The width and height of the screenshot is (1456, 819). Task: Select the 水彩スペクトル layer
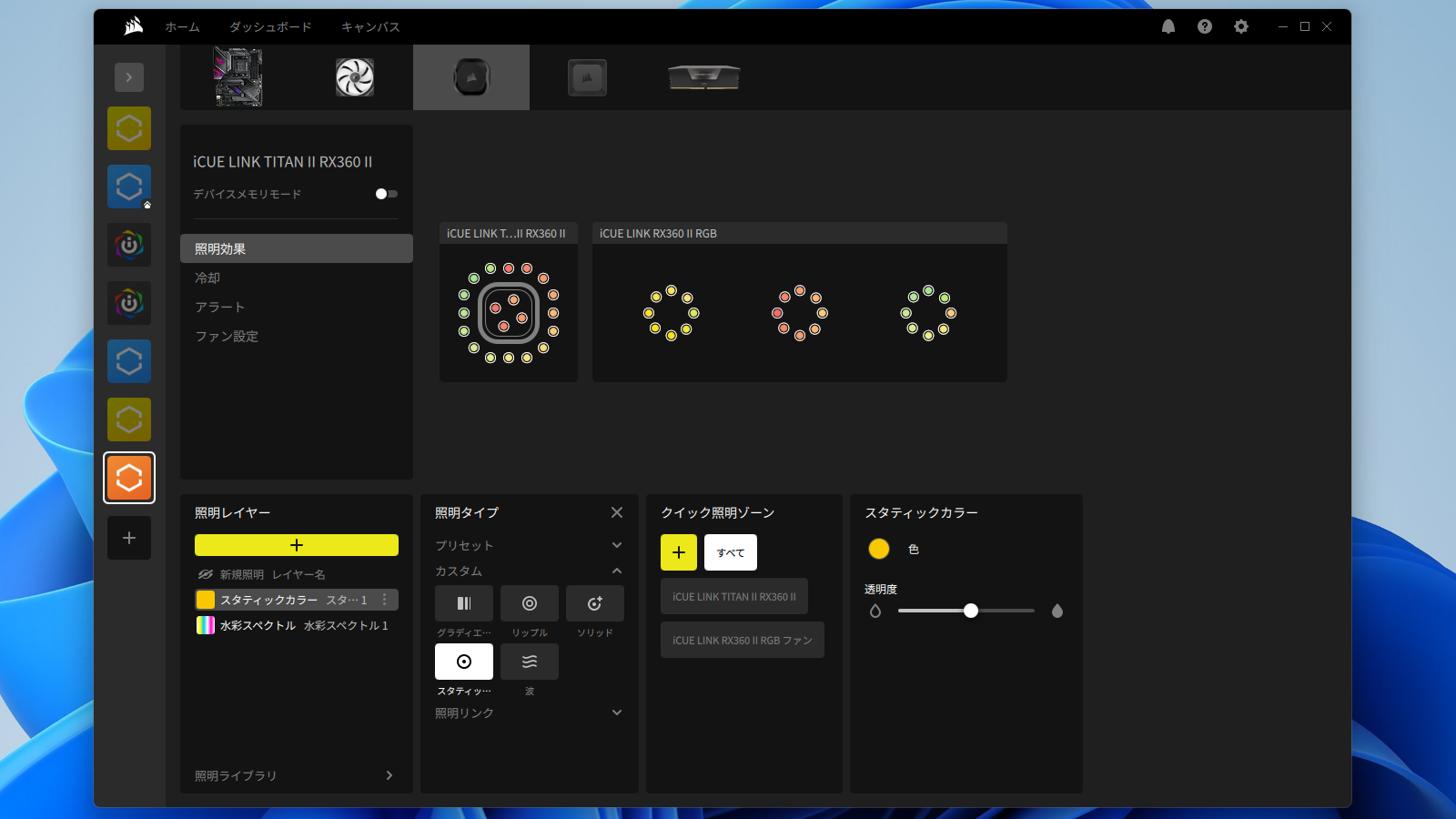[x=297, y=625]
